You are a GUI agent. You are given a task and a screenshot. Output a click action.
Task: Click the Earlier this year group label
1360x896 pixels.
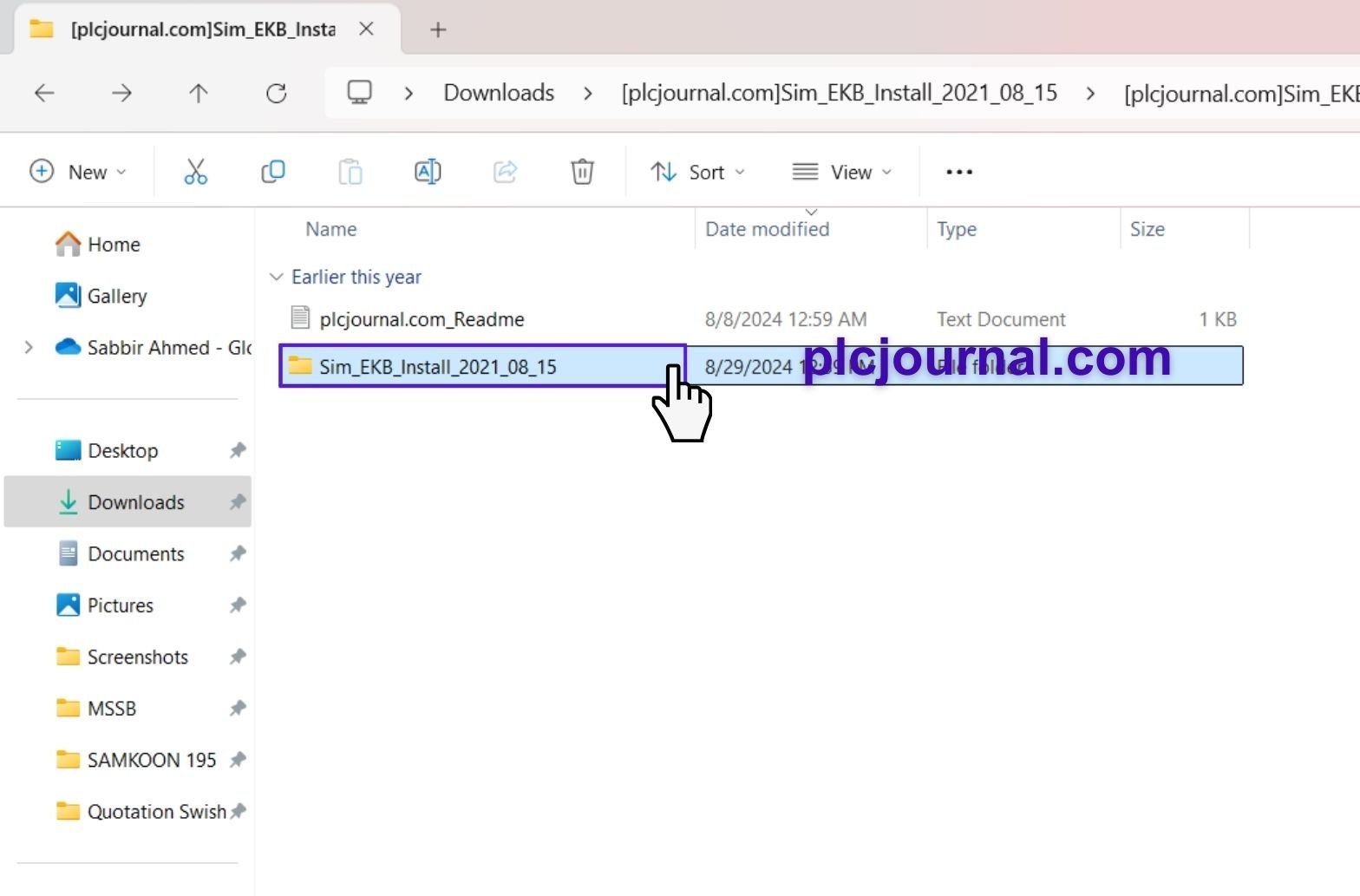pos(356,277)
